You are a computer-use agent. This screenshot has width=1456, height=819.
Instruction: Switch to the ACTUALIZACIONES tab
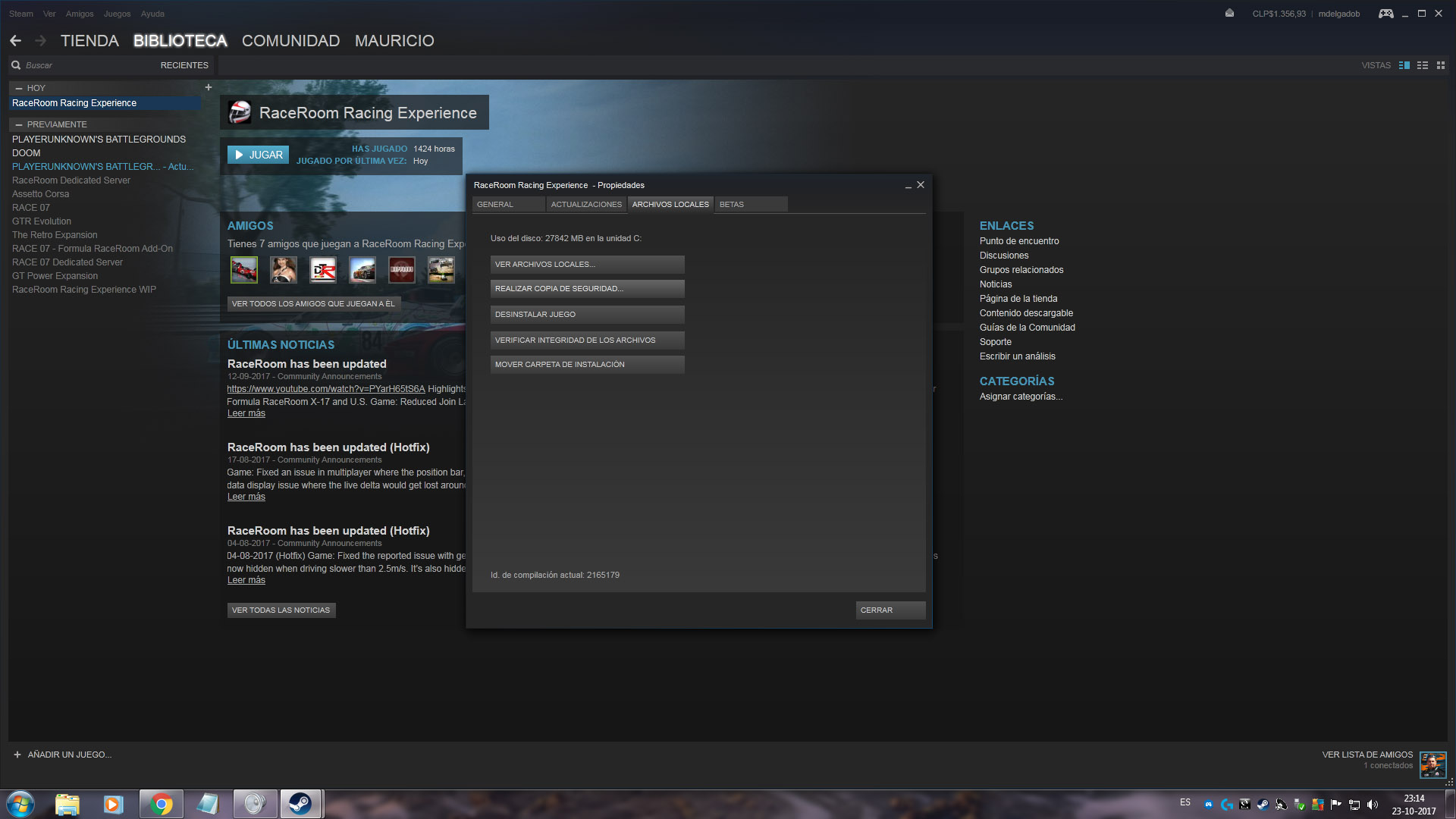pos(586,205)
